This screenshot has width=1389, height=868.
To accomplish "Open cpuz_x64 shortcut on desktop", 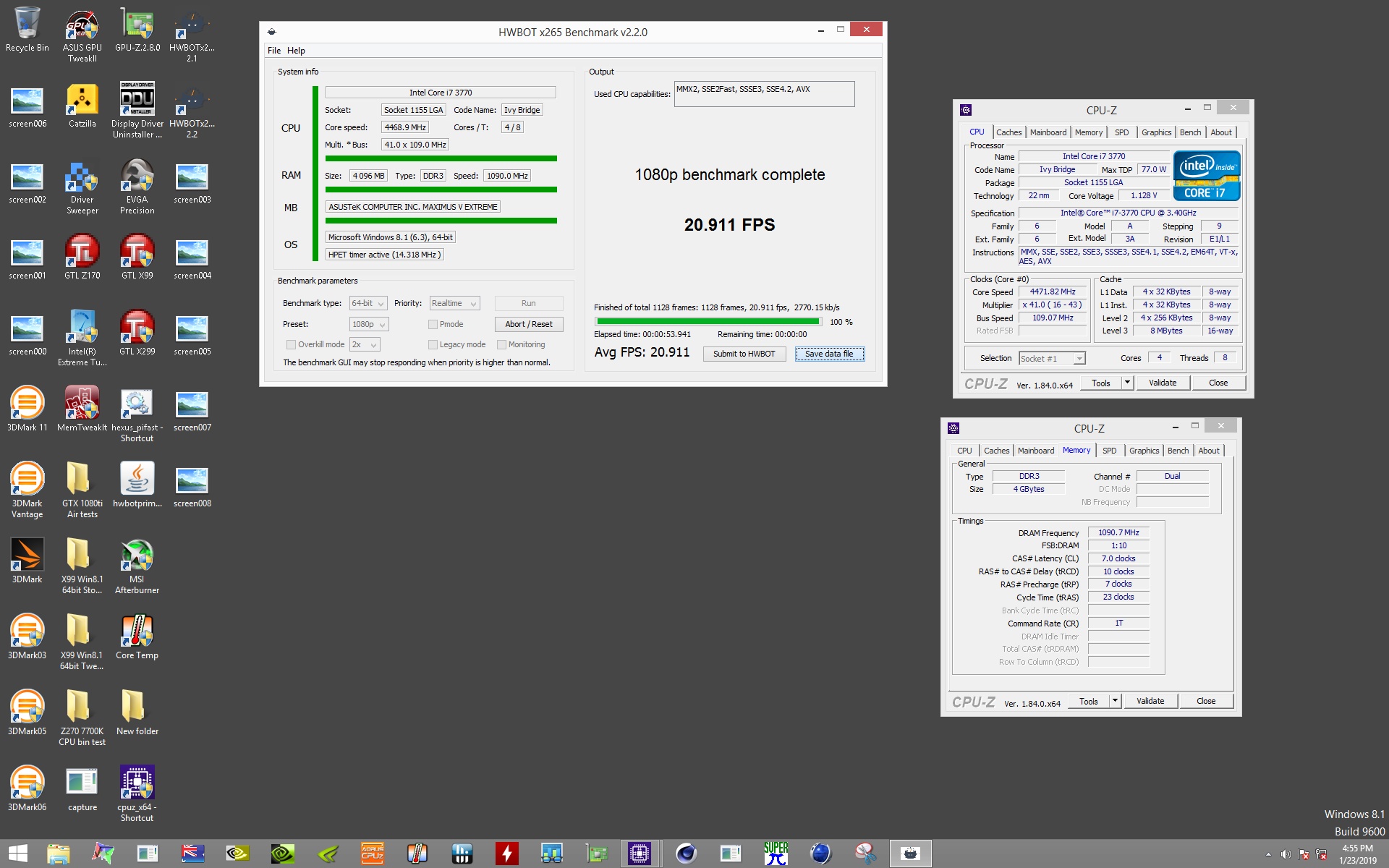I will pos(137,793).
